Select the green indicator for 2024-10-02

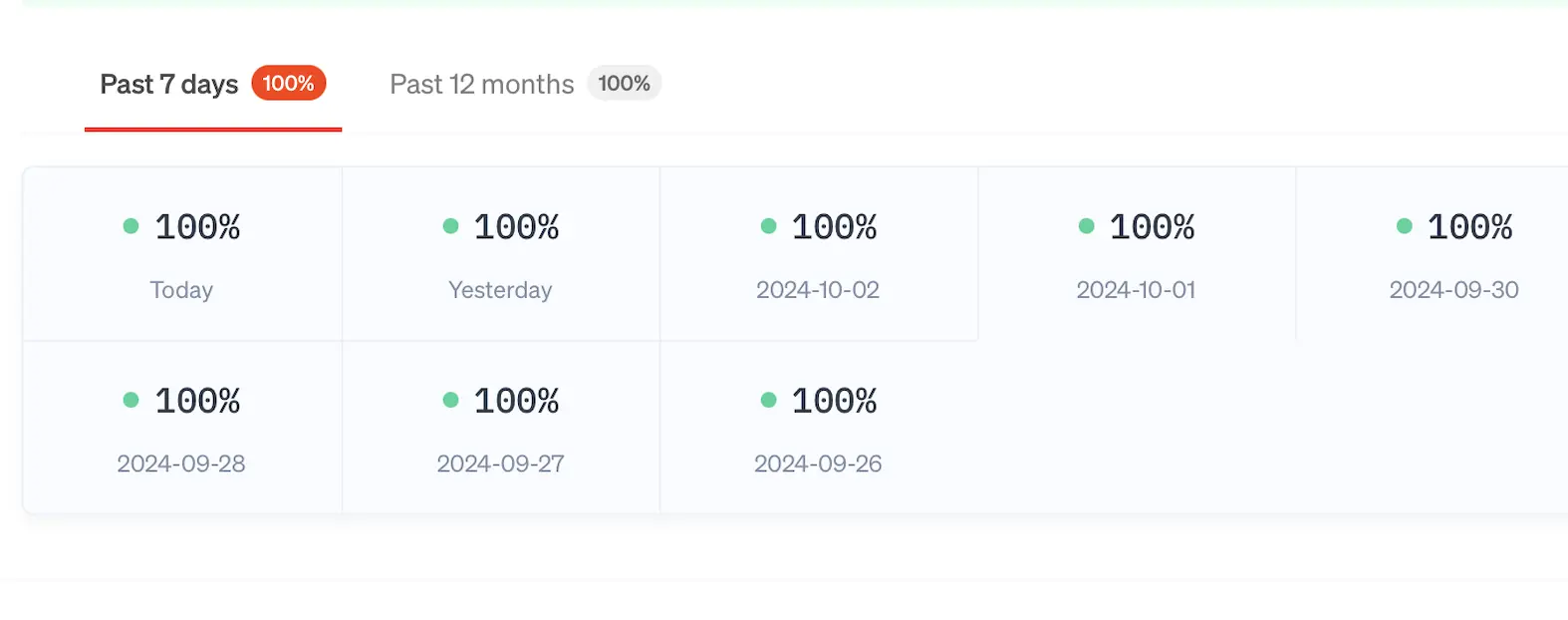click(767, 226)
